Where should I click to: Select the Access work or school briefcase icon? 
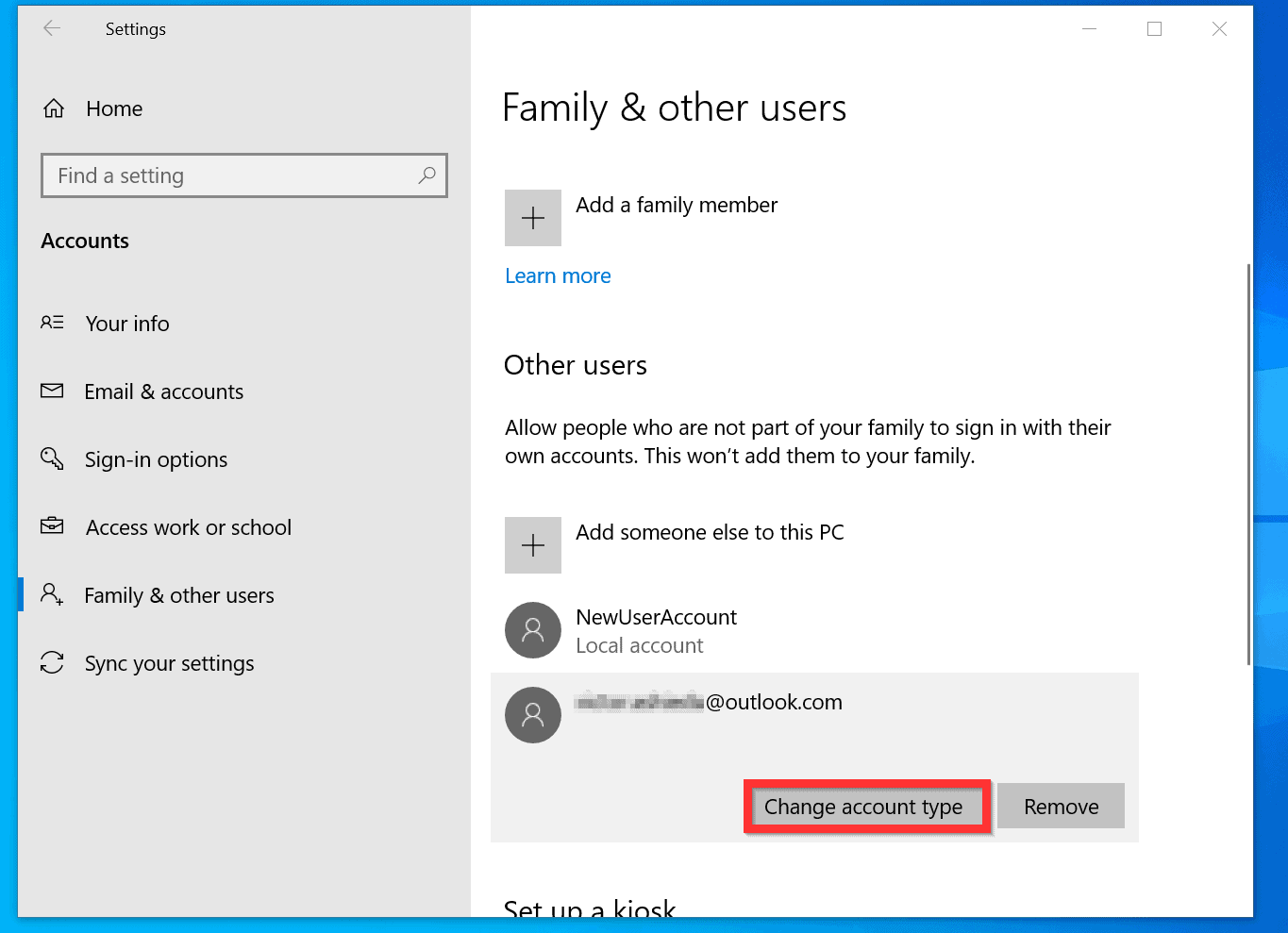tap(52, 526)
